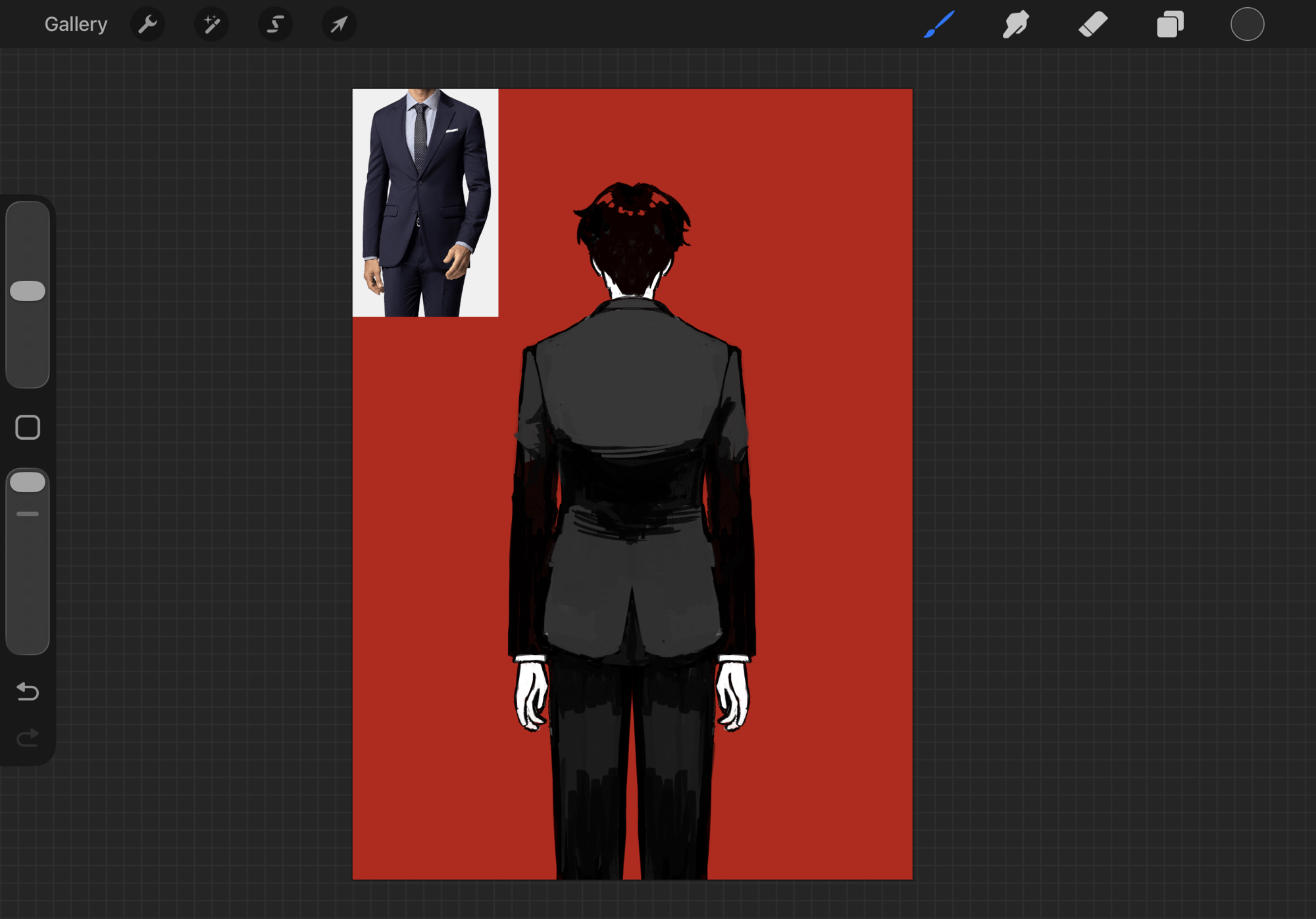Tap the square Modify button on sidebar
The width and height of the screenshot is (1316, 919).
click(x=28, y=428)
